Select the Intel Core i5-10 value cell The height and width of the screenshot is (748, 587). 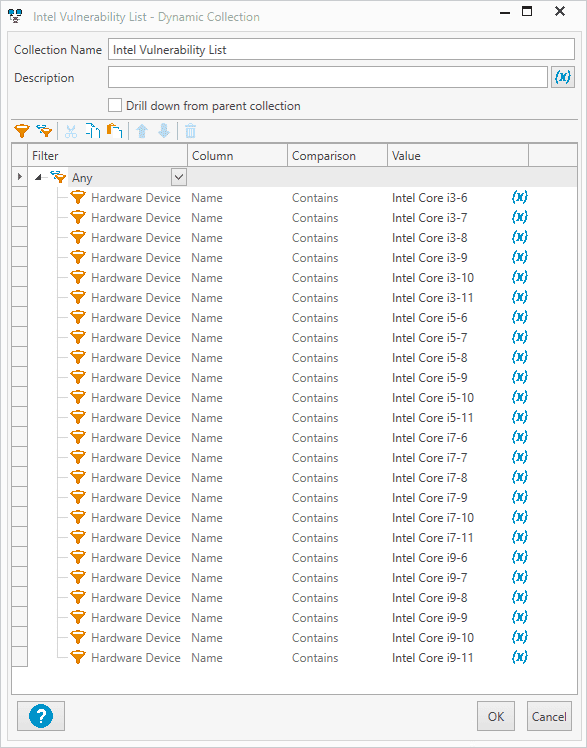[433, 398]
